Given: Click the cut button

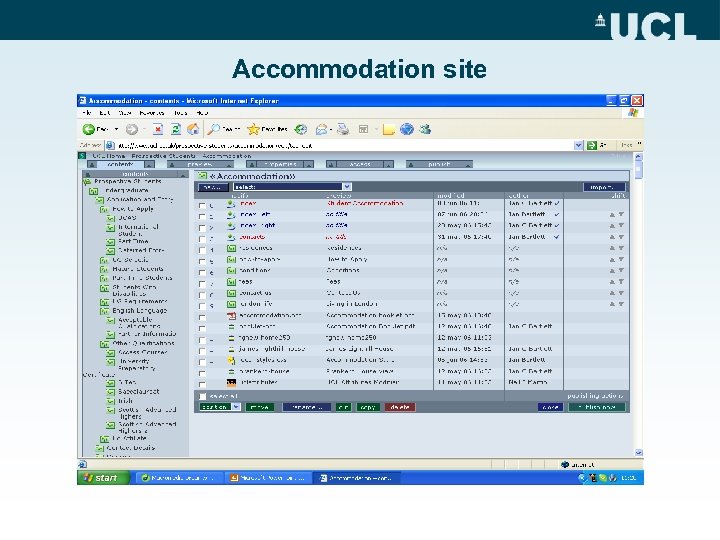Looking at the screenshot, I should click(343, 407).
